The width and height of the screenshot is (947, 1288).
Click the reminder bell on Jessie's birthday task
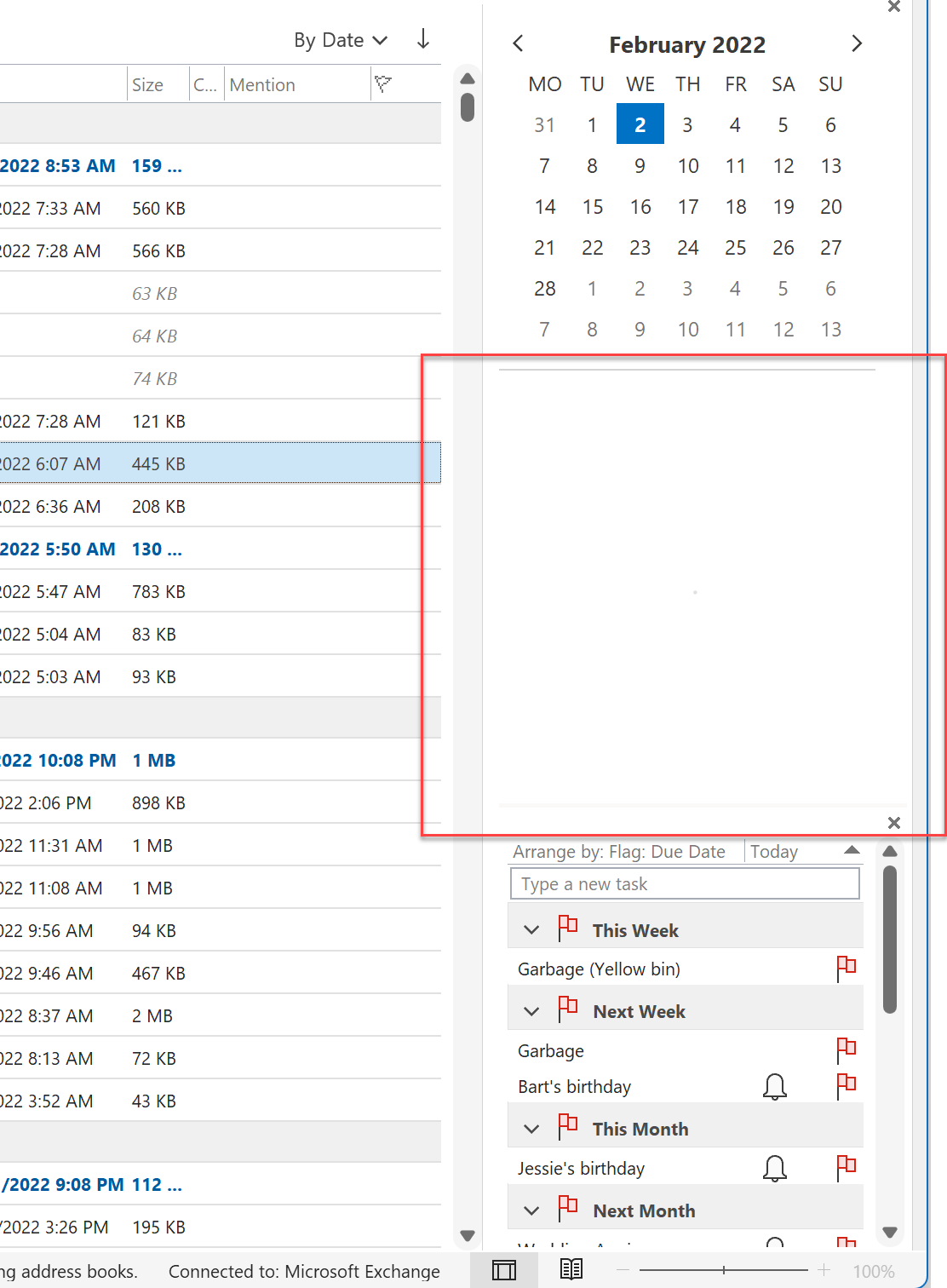[775, 1168]
